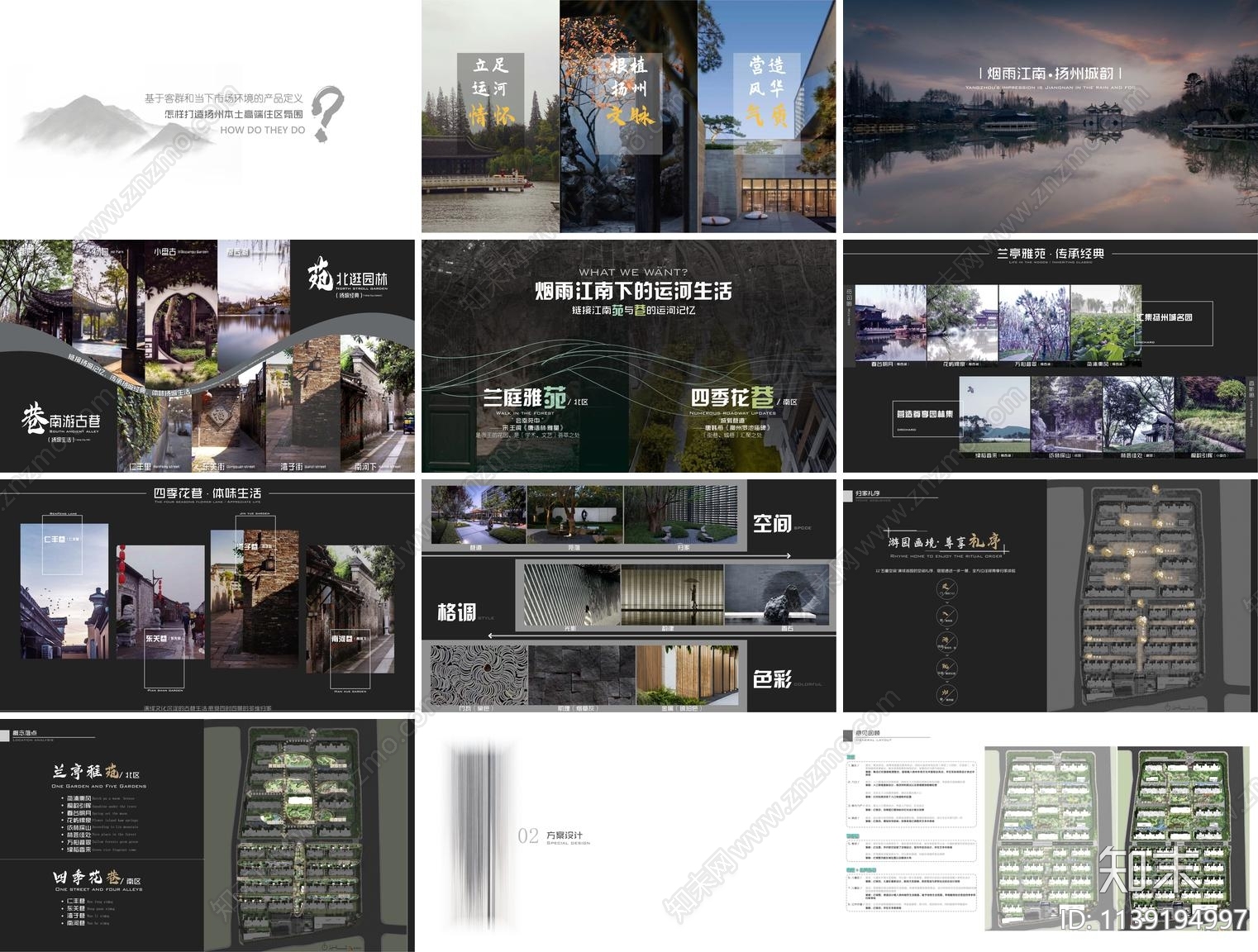Click the 'ID: 1139194997' text
The height and width of the screenshot is (952, 1258).
1154,919
